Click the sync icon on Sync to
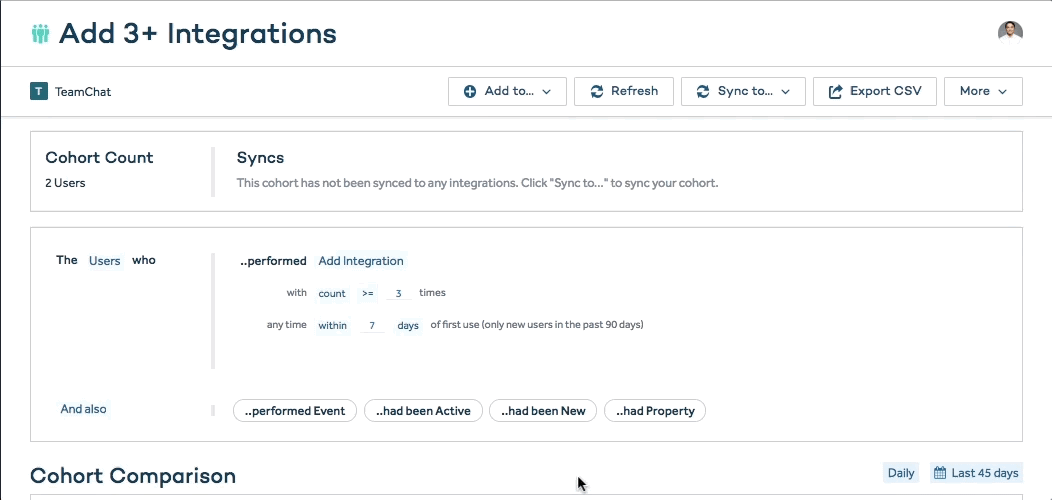The width and height of the screenshot is (1052, 500). tap(703, 91)
